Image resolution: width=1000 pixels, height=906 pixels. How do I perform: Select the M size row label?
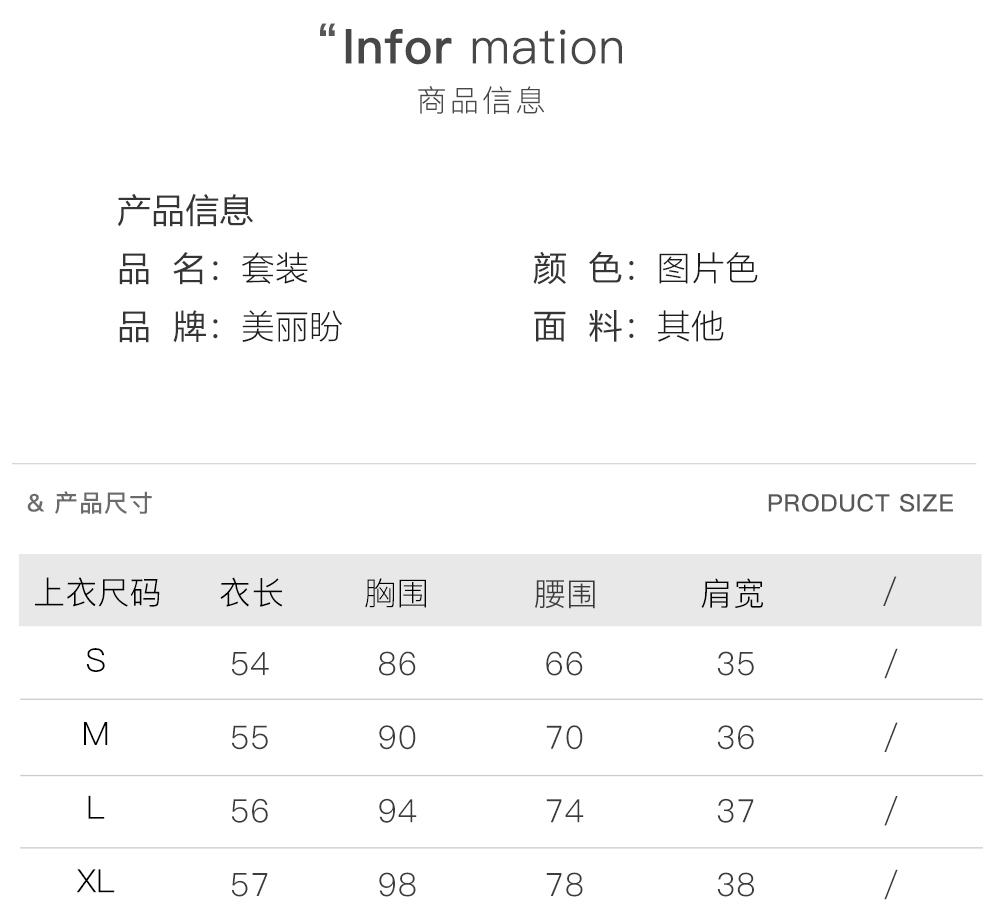[x=96, y=735]
